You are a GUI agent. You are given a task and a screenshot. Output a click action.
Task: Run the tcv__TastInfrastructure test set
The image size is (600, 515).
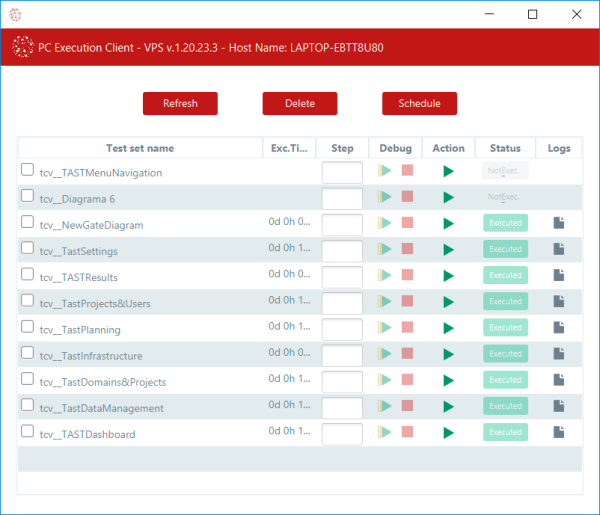tap(448, 354)
